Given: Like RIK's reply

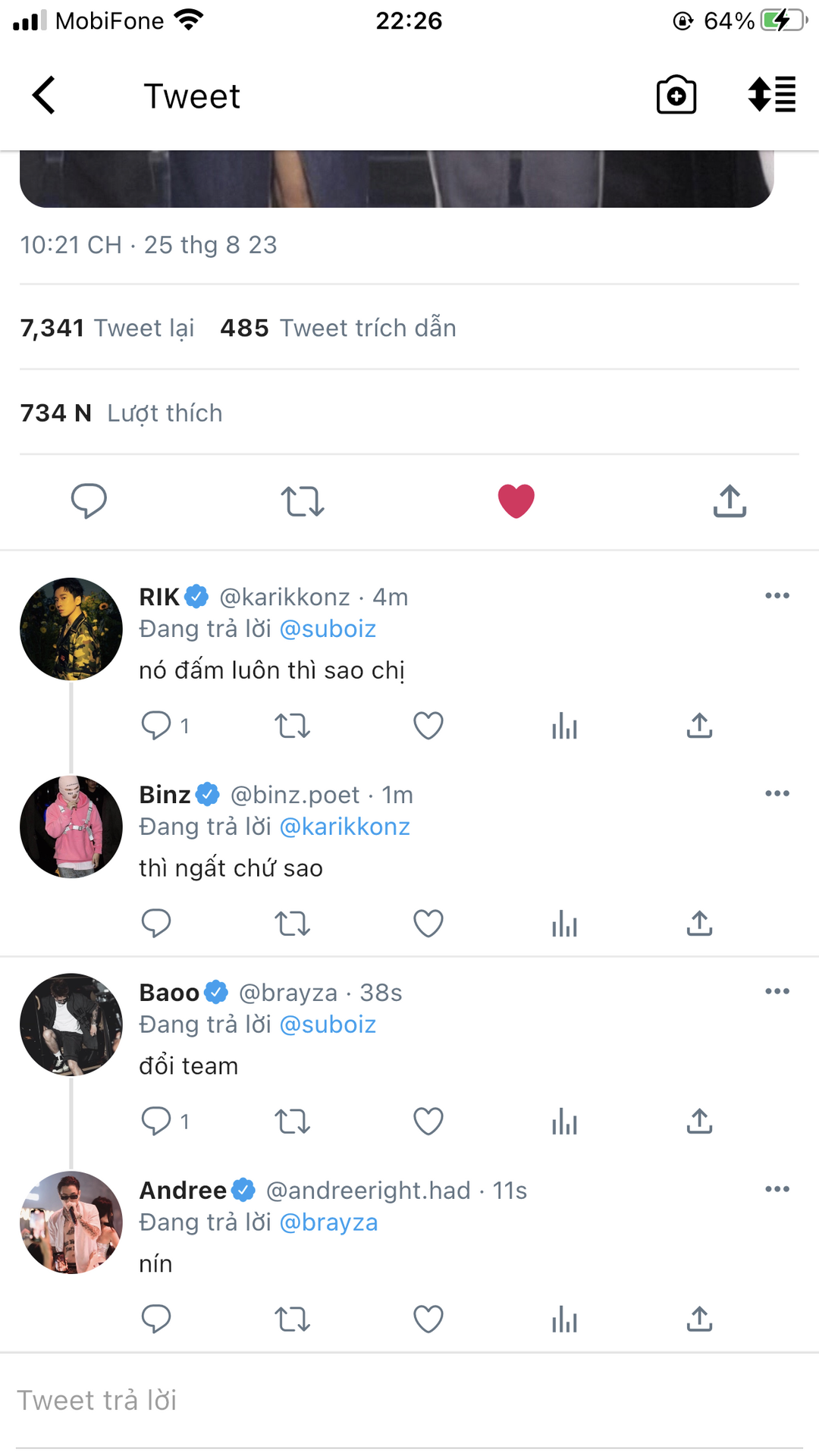Looking at the screenshot, I should click(428, 726).
